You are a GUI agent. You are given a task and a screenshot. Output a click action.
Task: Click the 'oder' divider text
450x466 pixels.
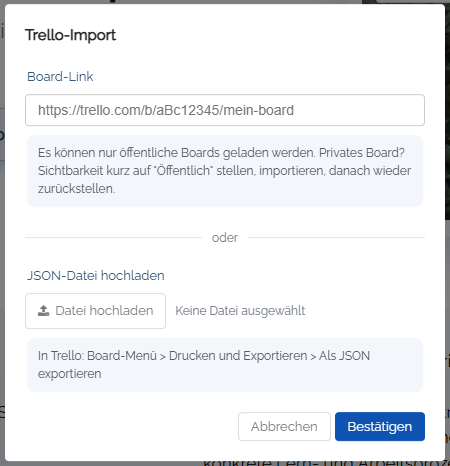(225, 238)
